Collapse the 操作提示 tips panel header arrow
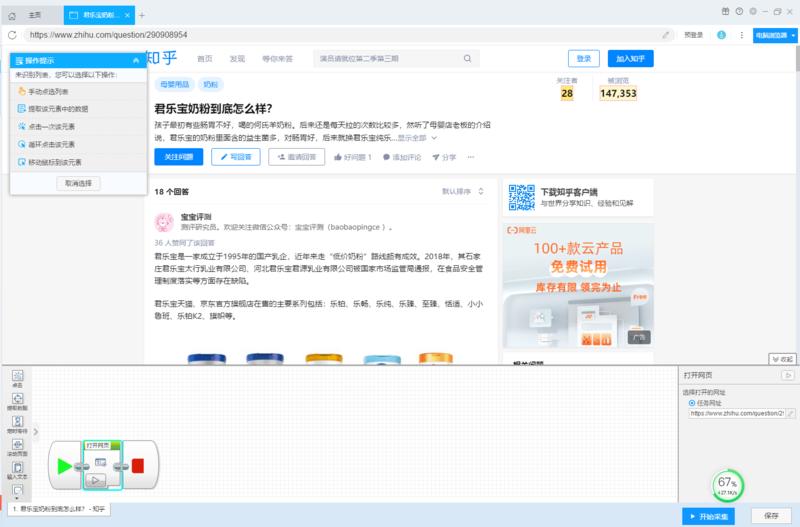 coord(136,61)
